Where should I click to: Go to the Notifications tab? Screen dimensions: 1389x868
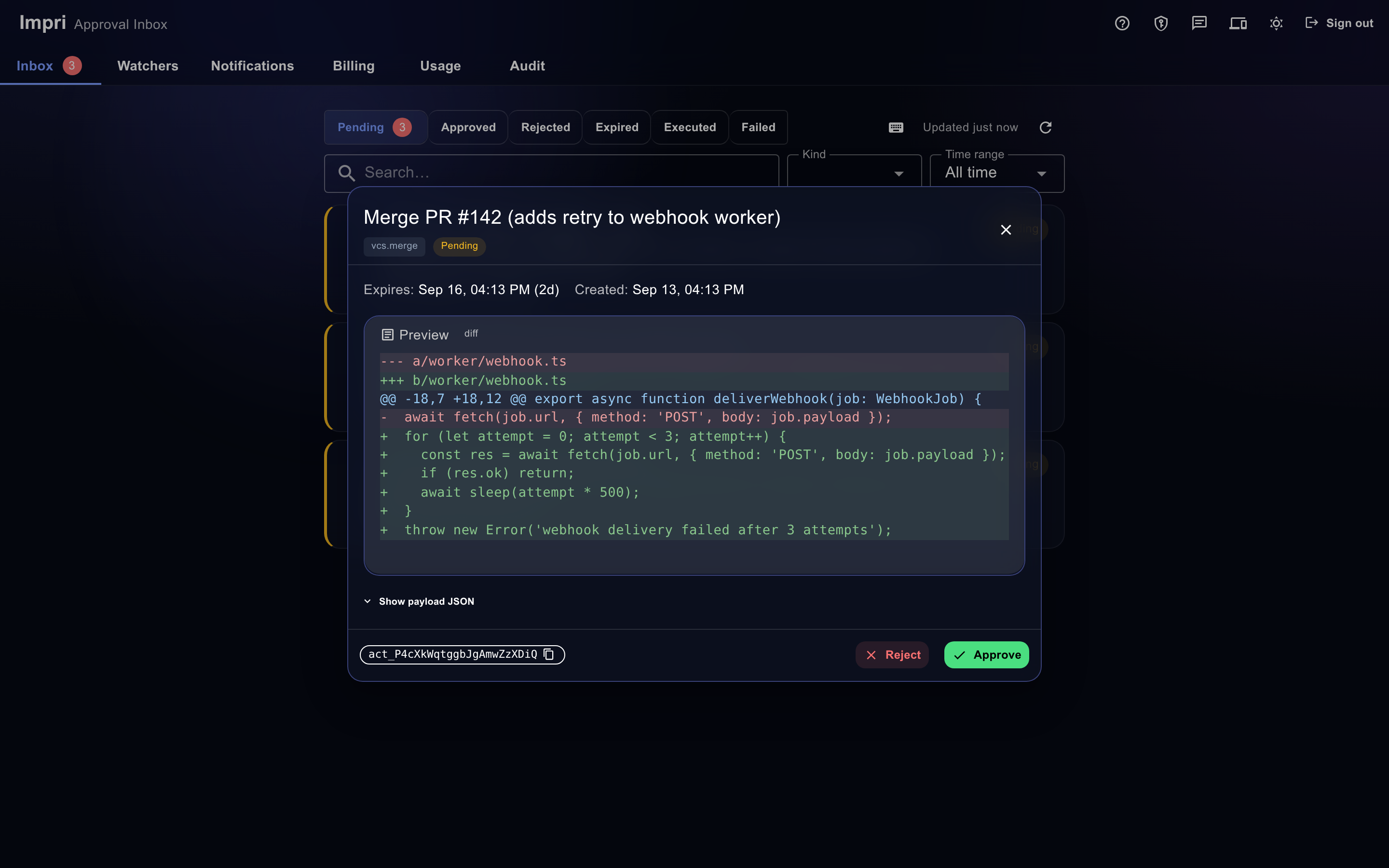pyautogui.click(x=253, y=66)
